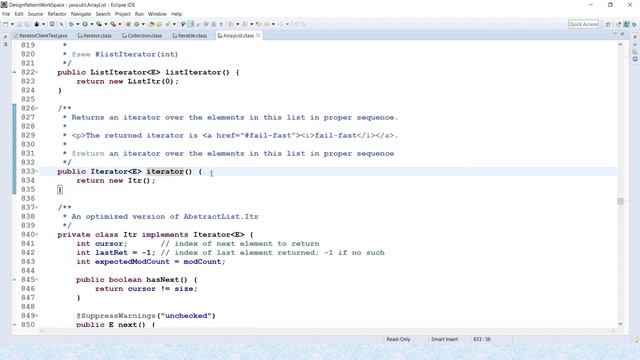Click the Quick Access field
The width and height of the screenshot is (640, 360).
pyautogui.click(x=583, y=24)
